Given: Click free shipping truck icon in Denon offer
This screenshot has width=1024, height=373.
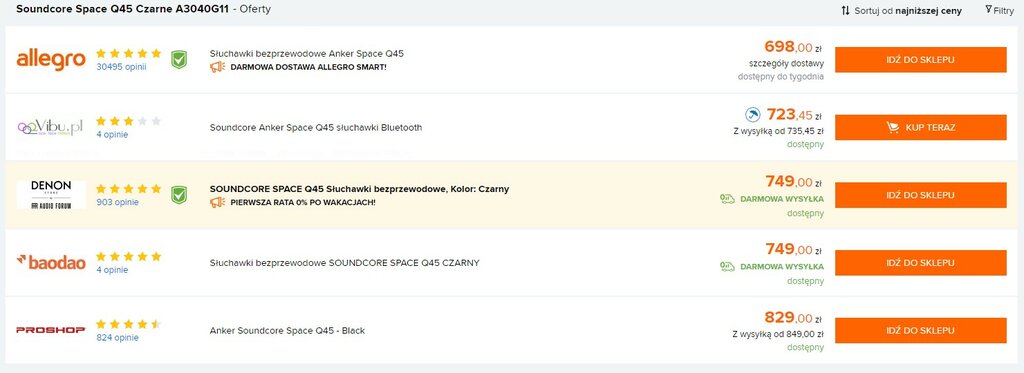Looking at the screenshot, I should tap(727, 199).
